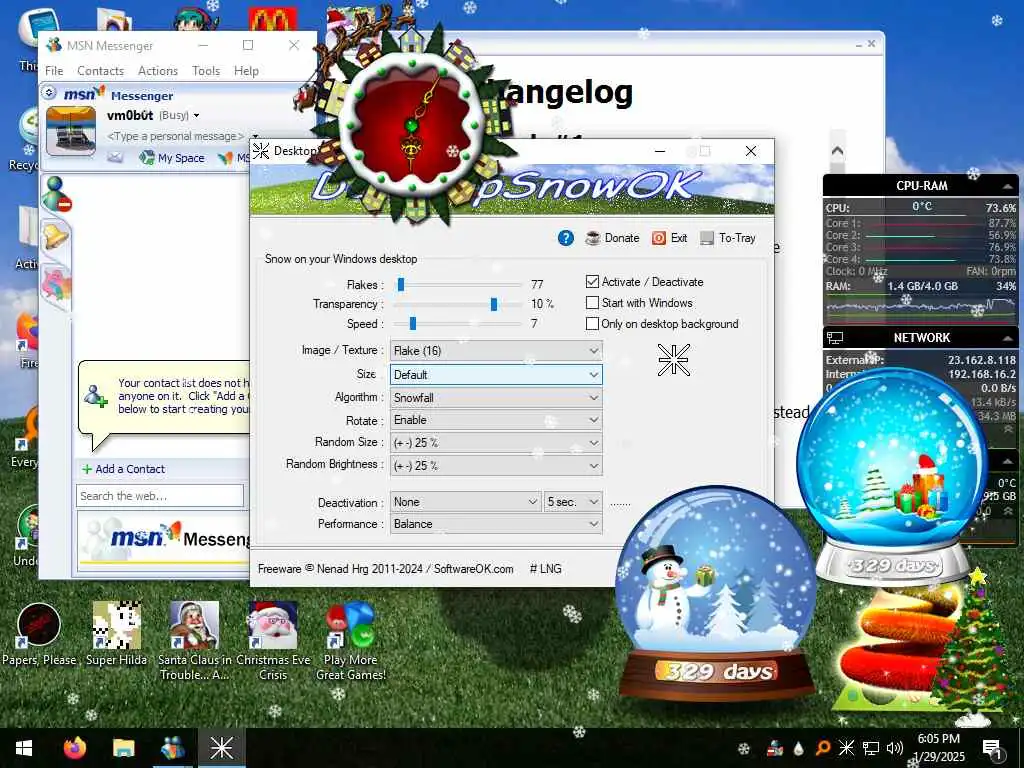Click the # LNG language link

click(545, 569)
